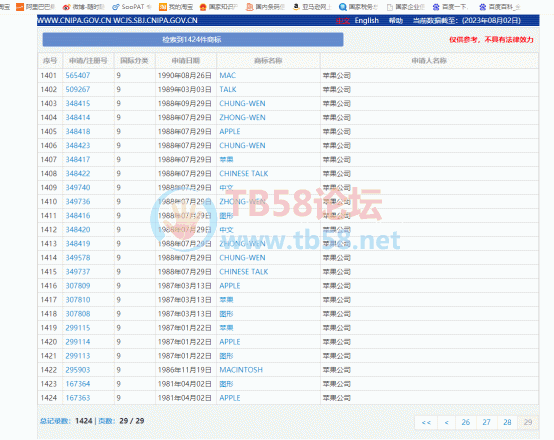Click the 商标名称 column header
Image resolution: width=554 pixels, height=440 pixels.
(x=268, y=61)
